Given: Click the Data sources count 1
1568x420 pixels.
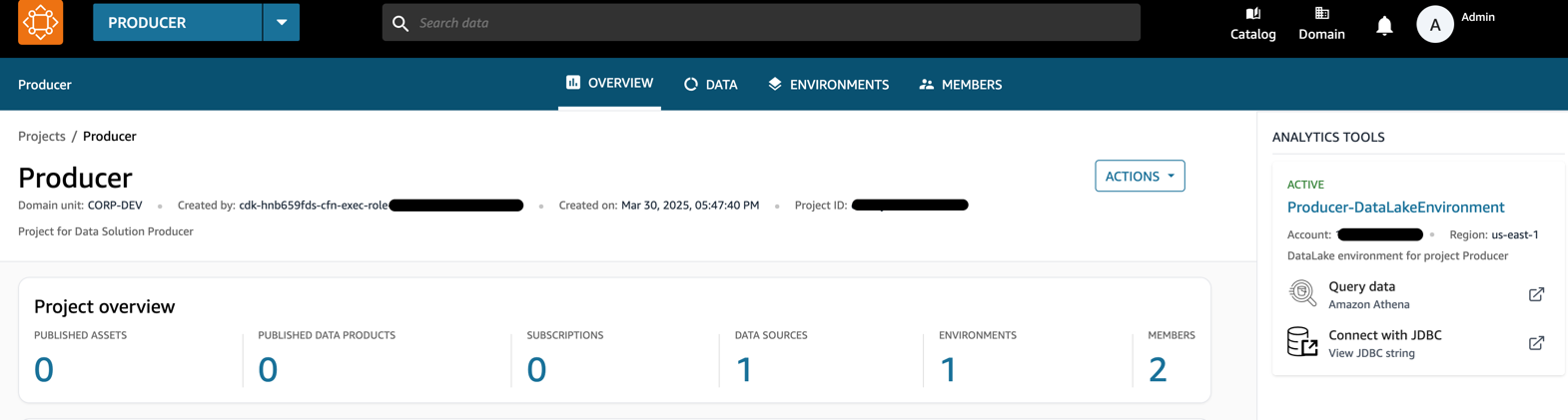Looking at the screenshot, I should [x=744, y=370].
